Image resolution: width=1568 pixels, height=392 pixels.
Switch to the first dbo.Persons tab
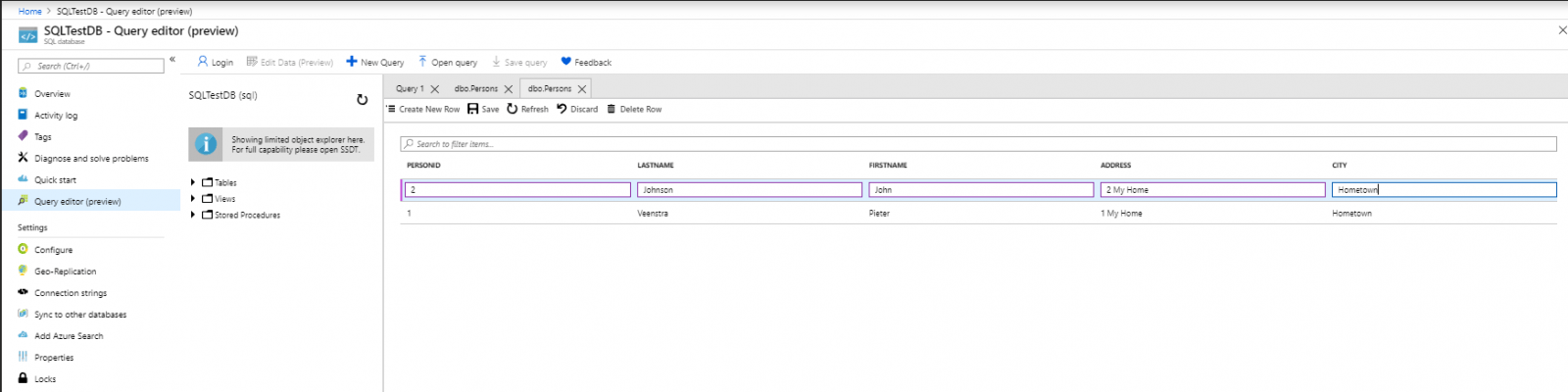point(476,88)
